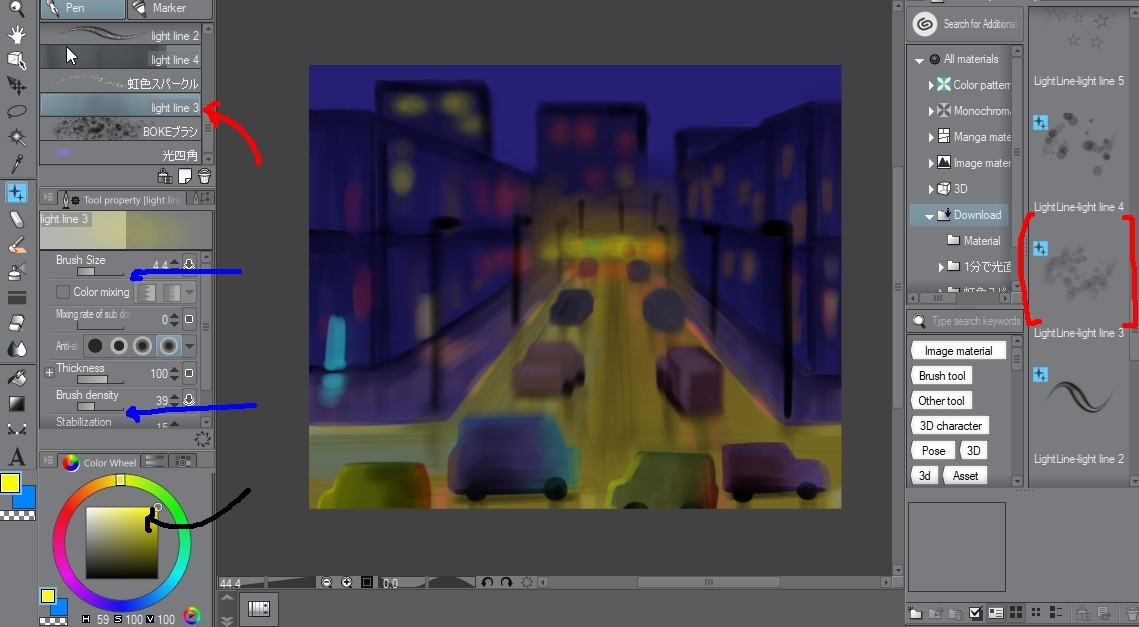Screen dimensions: 1139x627
Task: Select the Airbrush tool
Action: 16,271
